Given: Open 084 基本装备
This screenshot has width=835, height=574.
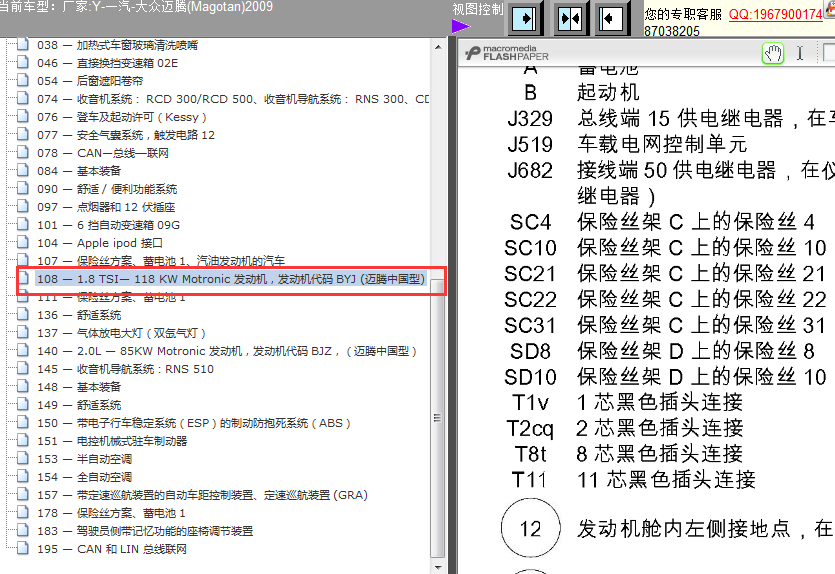Looking at the screenshot, I should pos(79,171).
